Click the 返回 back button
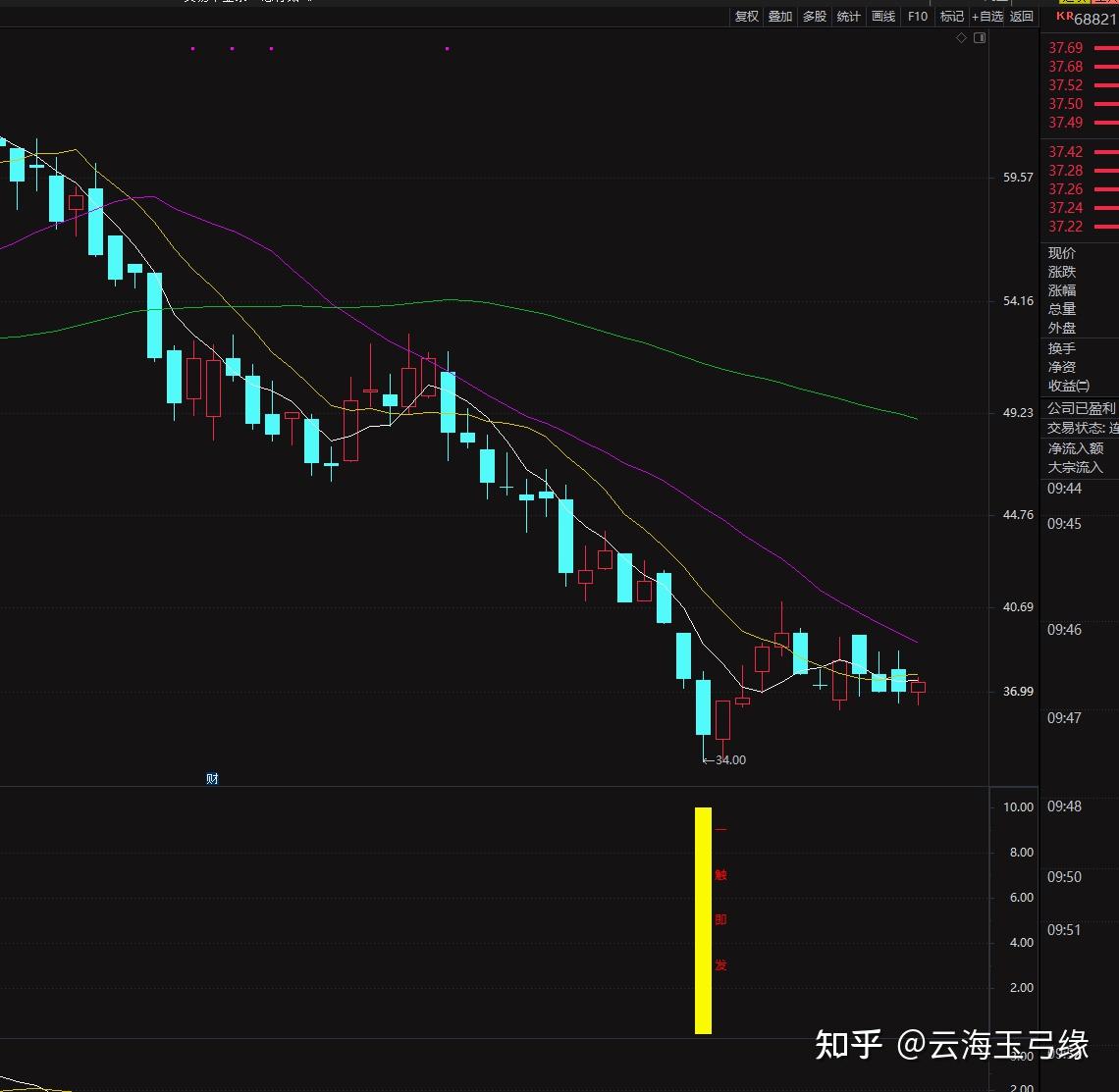The image size is (1119, 1092). (x=1021, y=17)
